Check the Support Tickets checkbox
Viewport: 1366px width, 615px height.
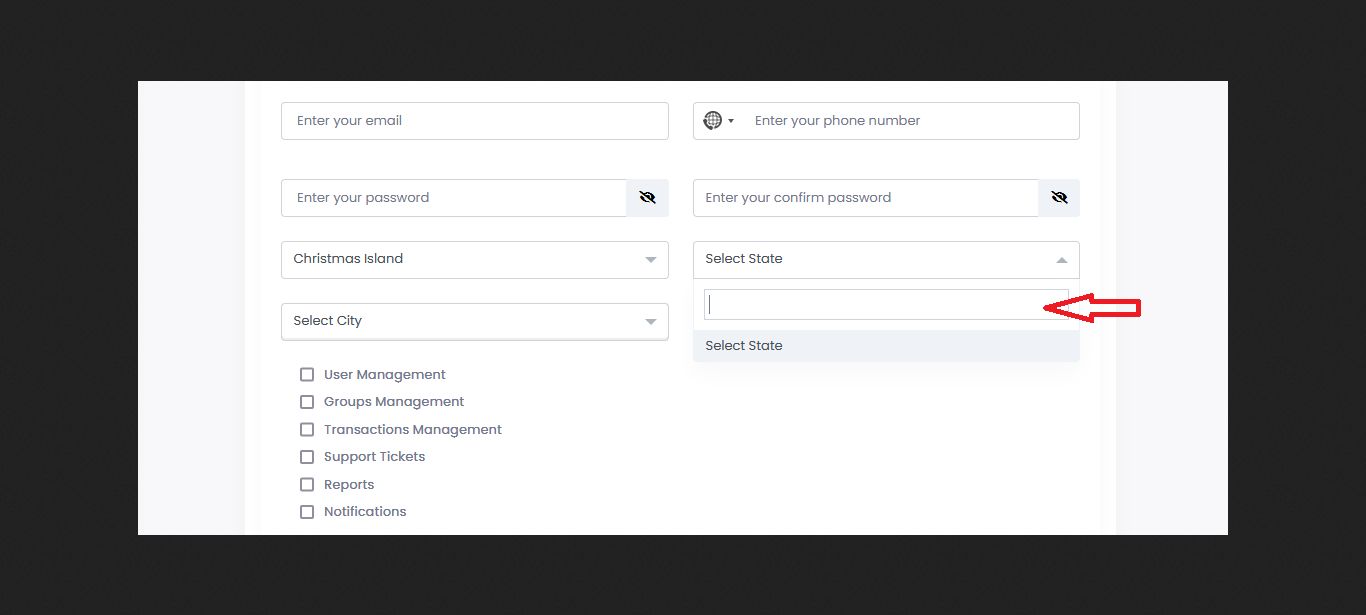pyautogui.click(x=307, y=457)
